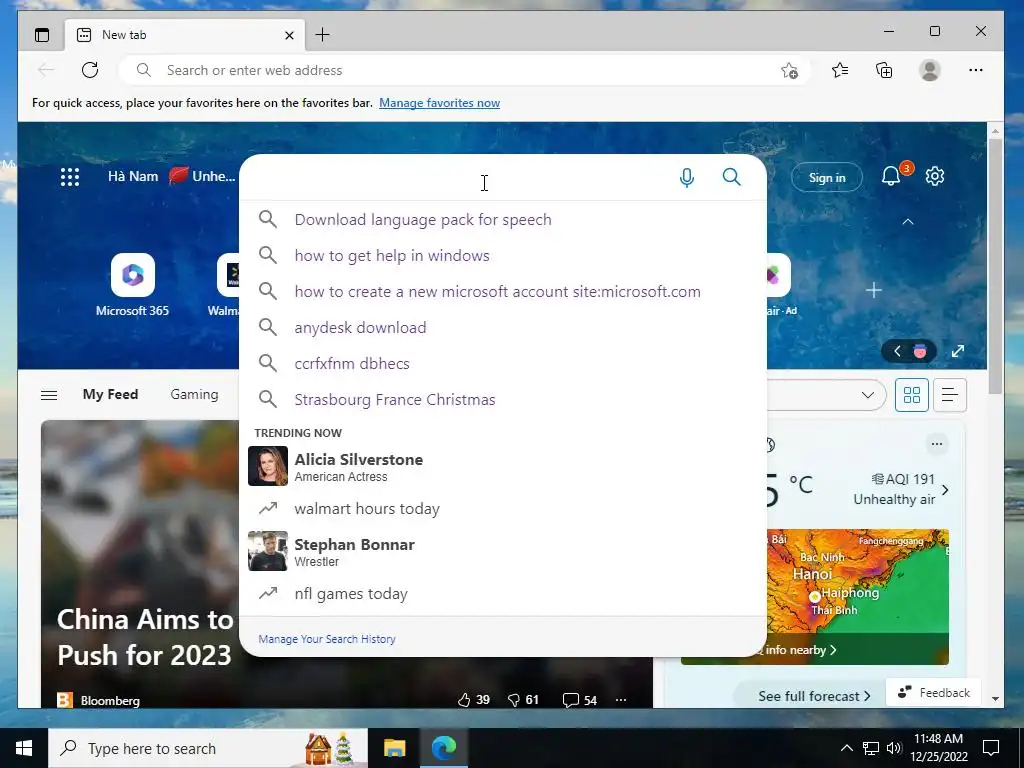Select trending walmart hours today
The width and height of the screenshot is (1024, 768).
pyautogui.click(x=503, y=509)
